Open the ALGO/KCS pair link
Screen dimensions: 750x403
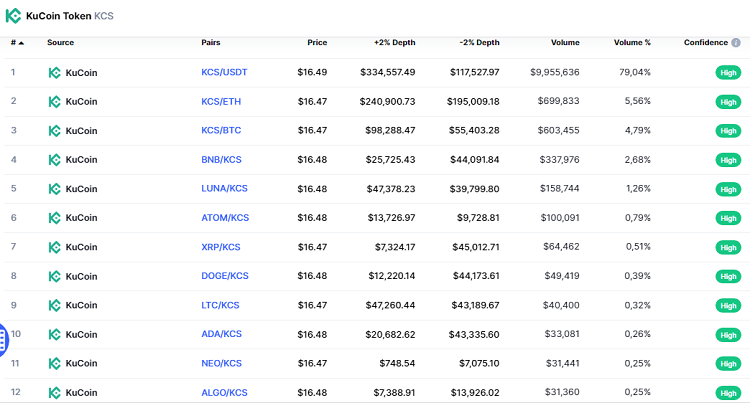(x=224, y=392)
